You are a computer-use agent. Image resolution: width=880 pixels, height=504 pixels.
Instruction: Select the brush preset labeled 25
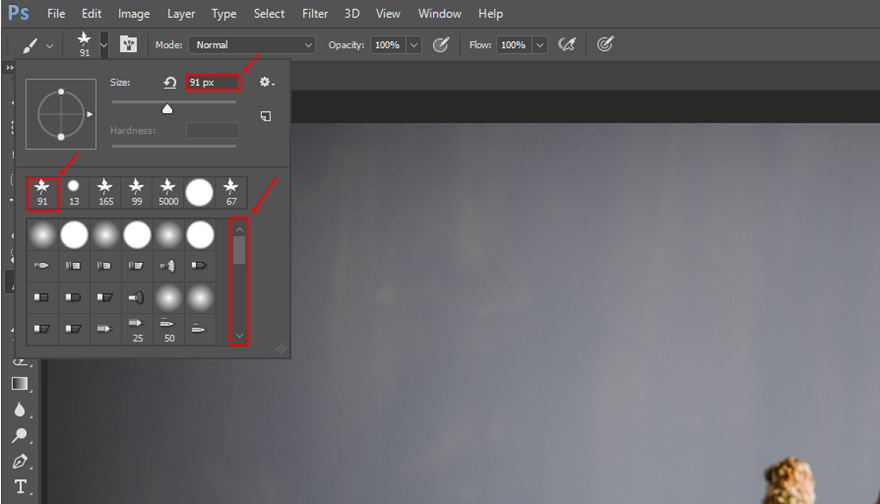[x=137, y=329]
